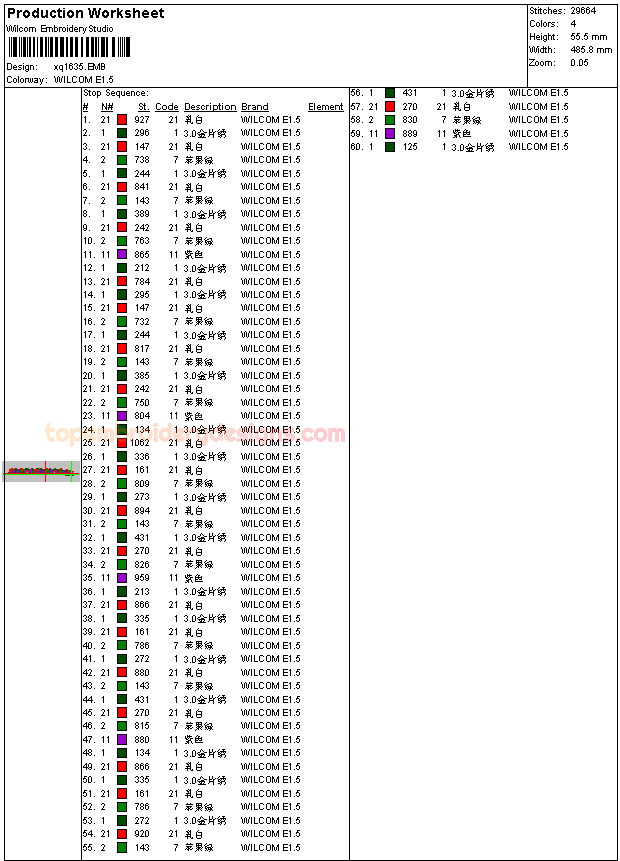Screen dimensions: 620x861
Task: Click the Height value '55.5 mm'
Action: (x=589, y=37)
